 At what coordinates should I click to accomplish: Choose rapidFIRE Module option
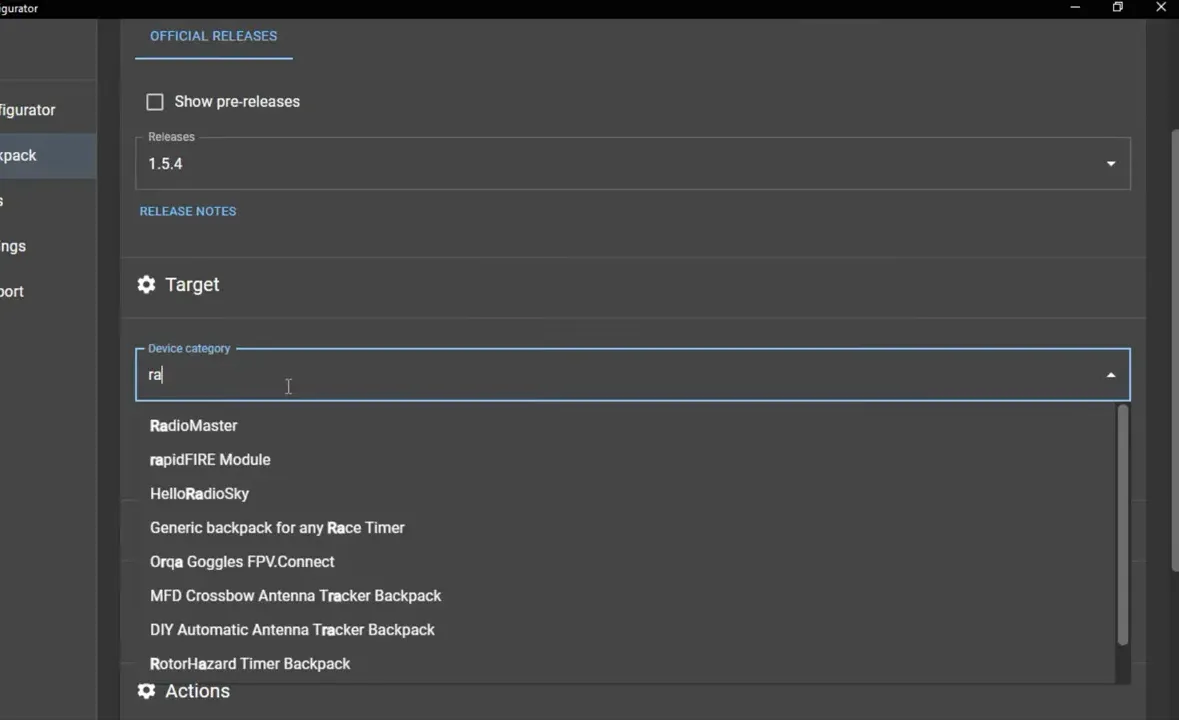point(210,459)
